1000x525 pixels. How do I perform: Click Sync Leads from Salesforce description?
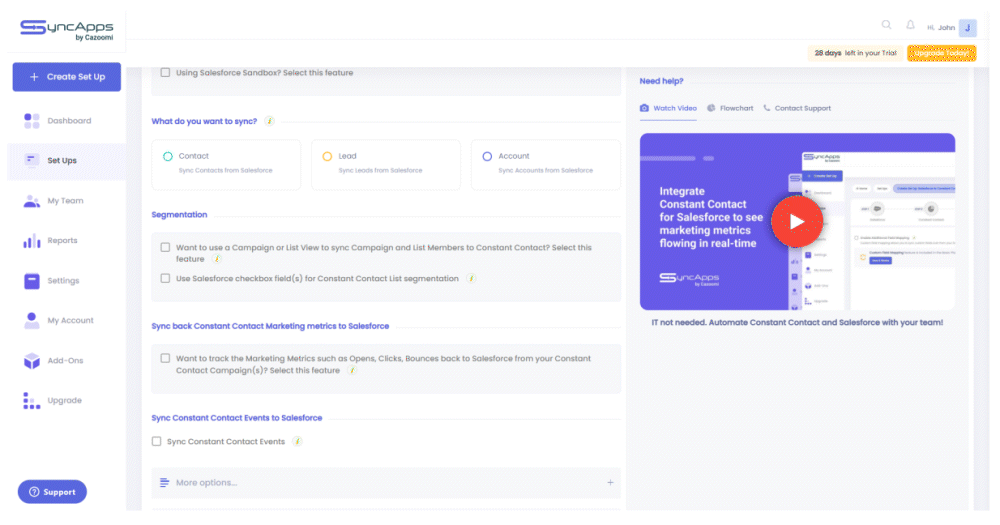(380, 170)
